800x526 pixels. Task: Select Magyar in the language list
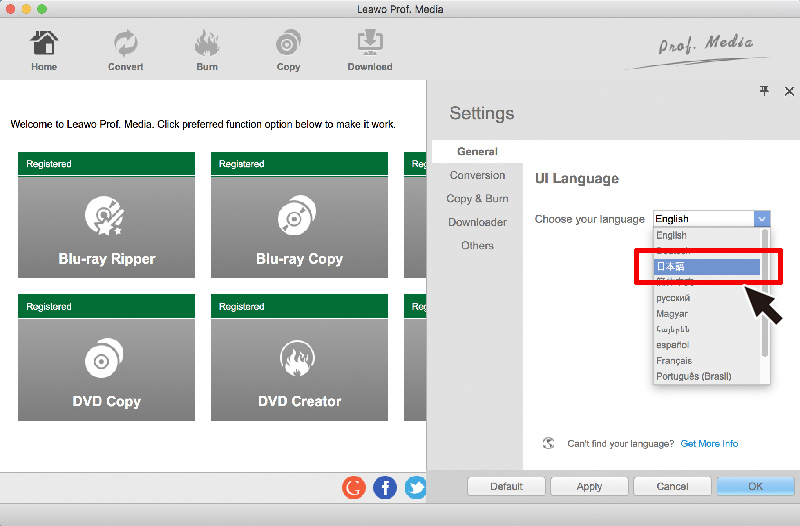click(707, 314)
